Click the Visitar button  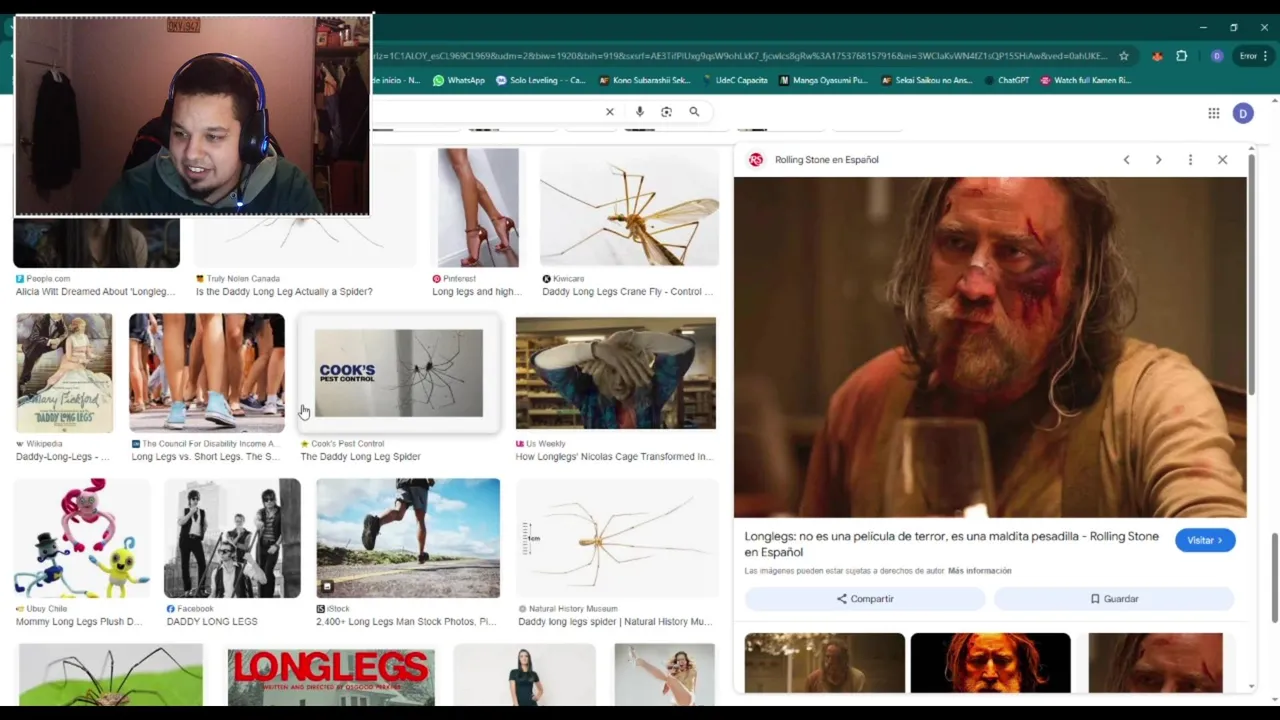click(x=1205, y=540)
